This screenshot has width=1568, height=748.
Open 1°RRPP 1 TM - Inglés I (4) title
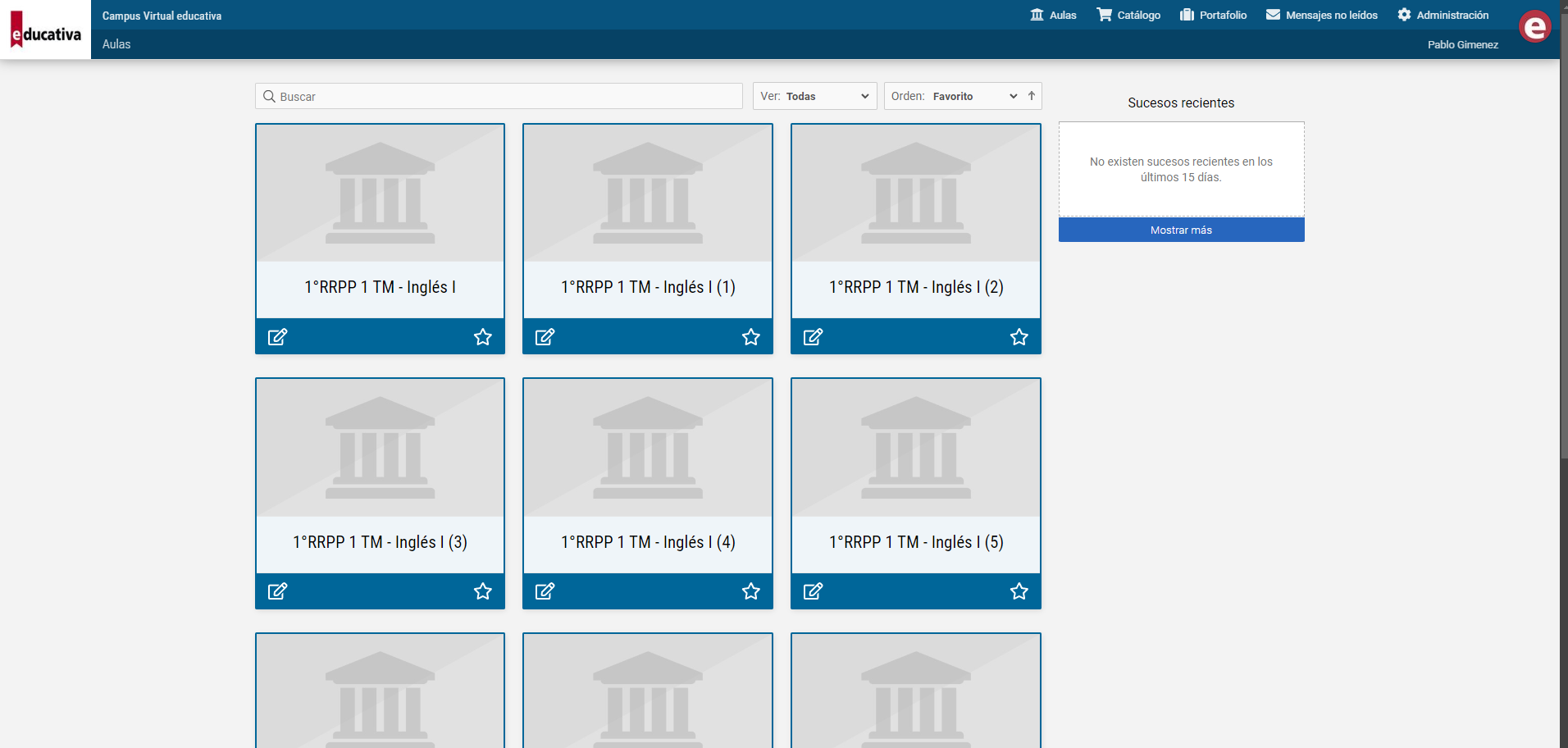[648, 542]
